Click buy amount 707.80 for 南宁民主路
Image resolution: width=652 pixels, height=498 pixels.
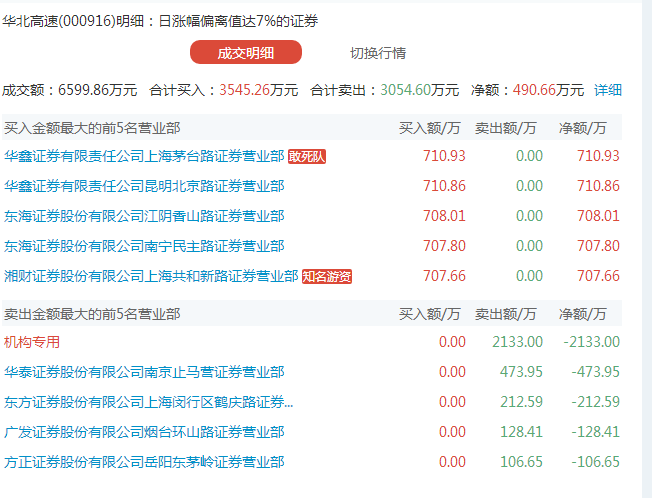(x=444, y=246)
